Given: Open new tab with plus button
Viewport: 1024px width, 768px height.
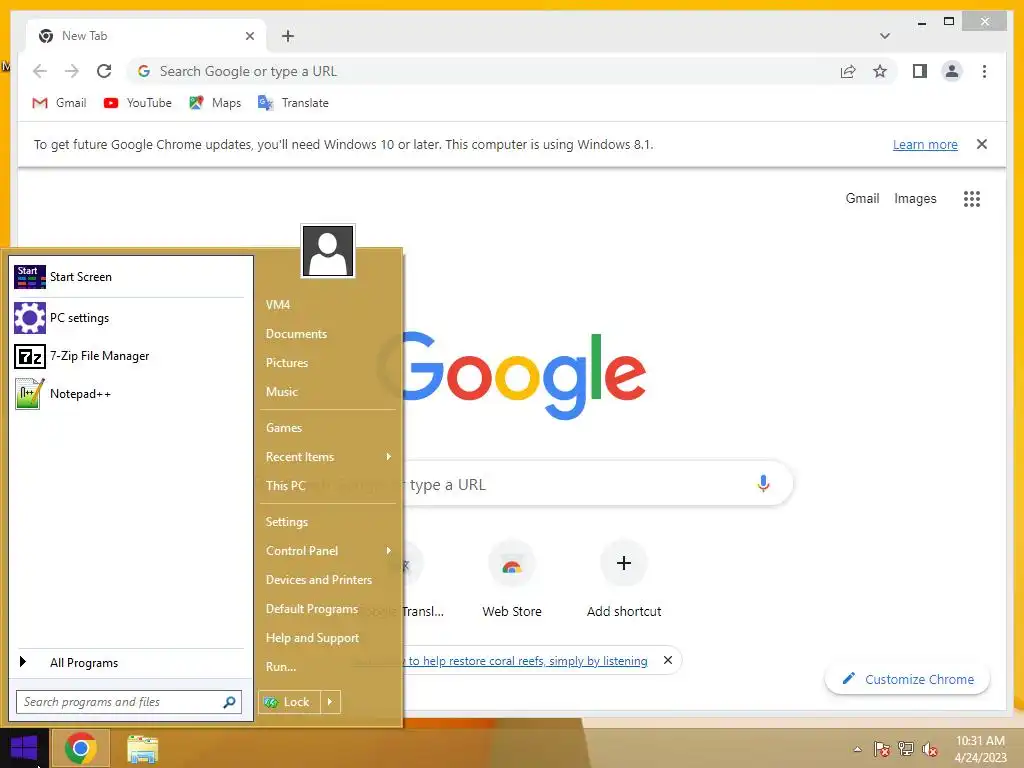Looking at the screenshot, I should tap(287, 36).
